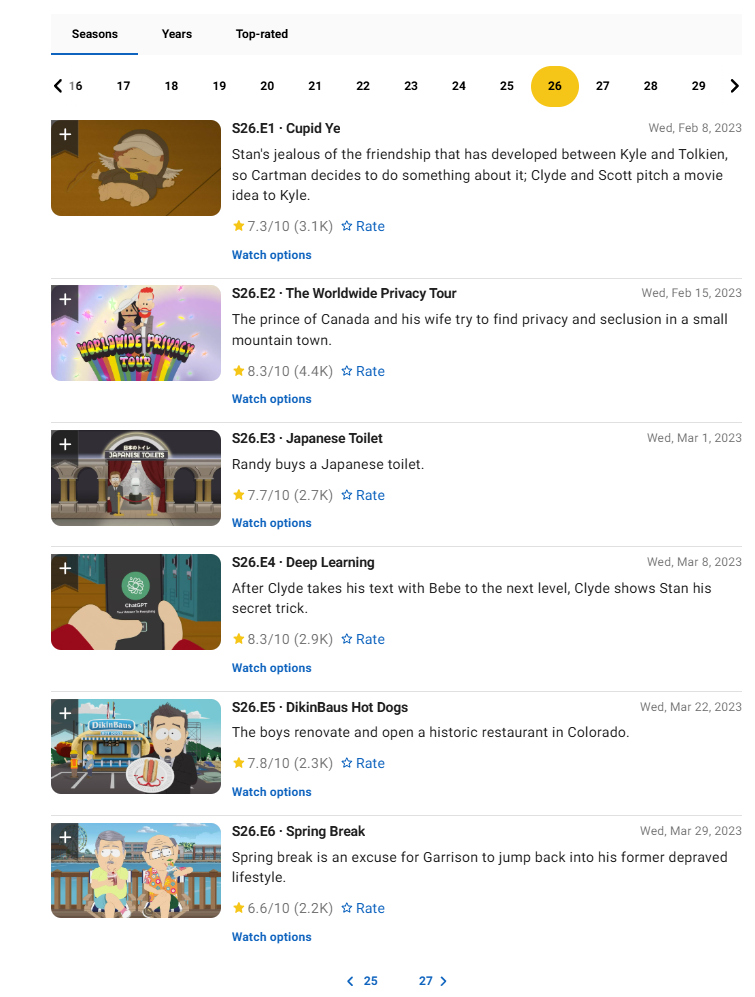Rate the Spring Break episode

click(363, 909)
